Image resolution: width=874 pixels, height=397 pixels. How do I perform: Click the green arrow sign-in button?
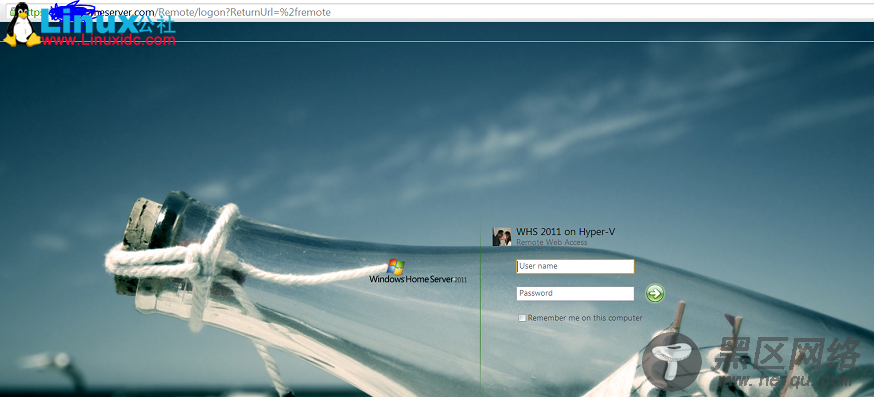click(x=655, y=293)
